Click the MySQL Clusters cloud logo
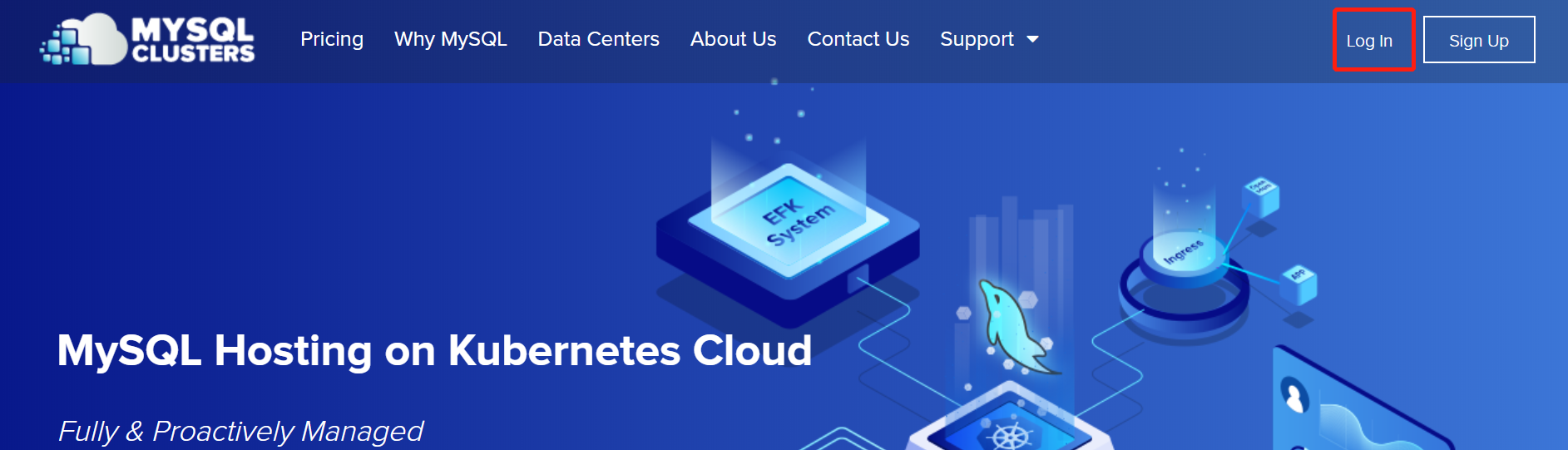Image resolution: width=1568 pixels, height=450 pixels. coord(83,39)
